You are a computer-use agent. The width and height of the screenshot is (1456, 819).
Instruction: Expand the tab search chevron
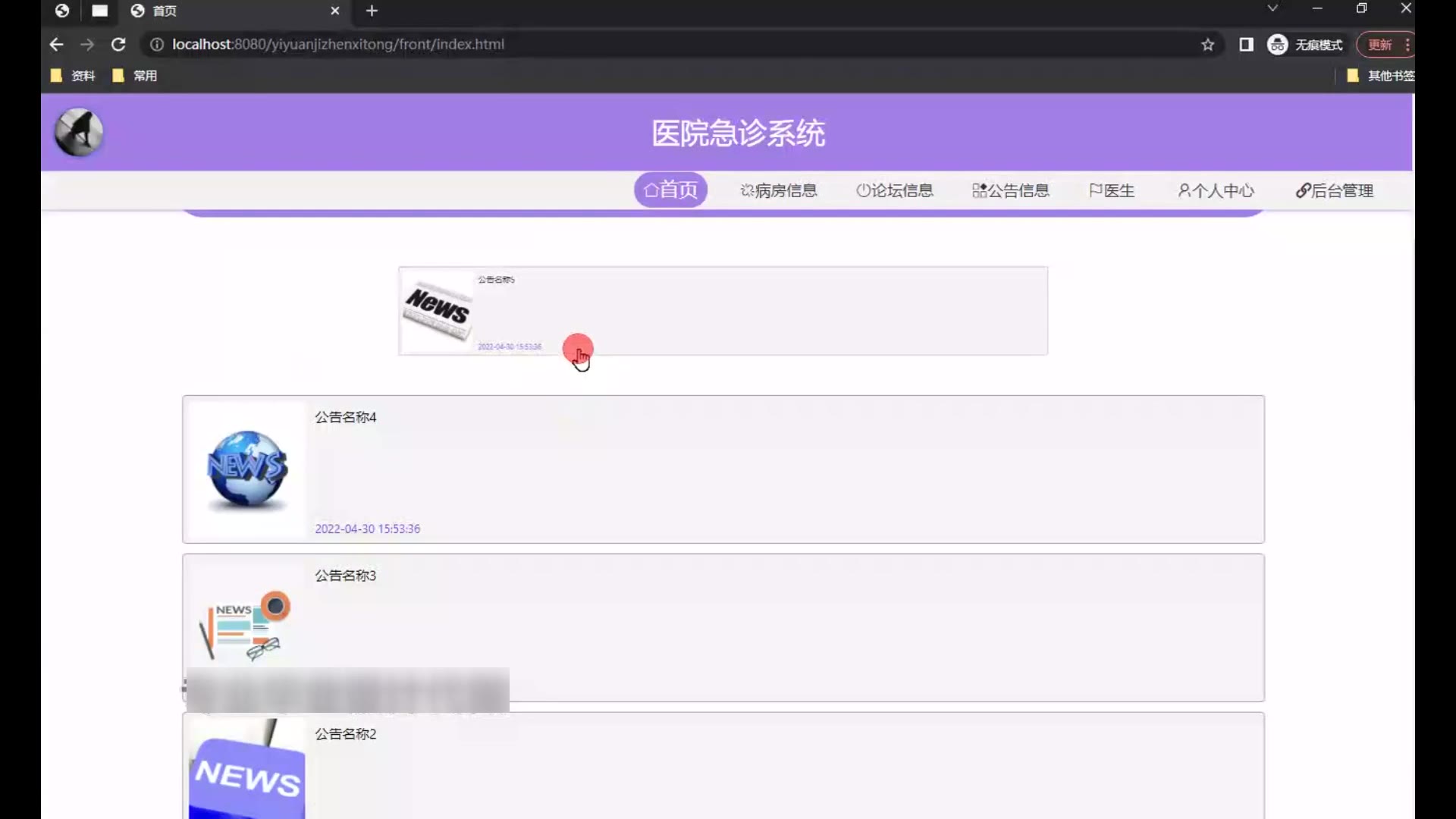(x=1272, y=8)
